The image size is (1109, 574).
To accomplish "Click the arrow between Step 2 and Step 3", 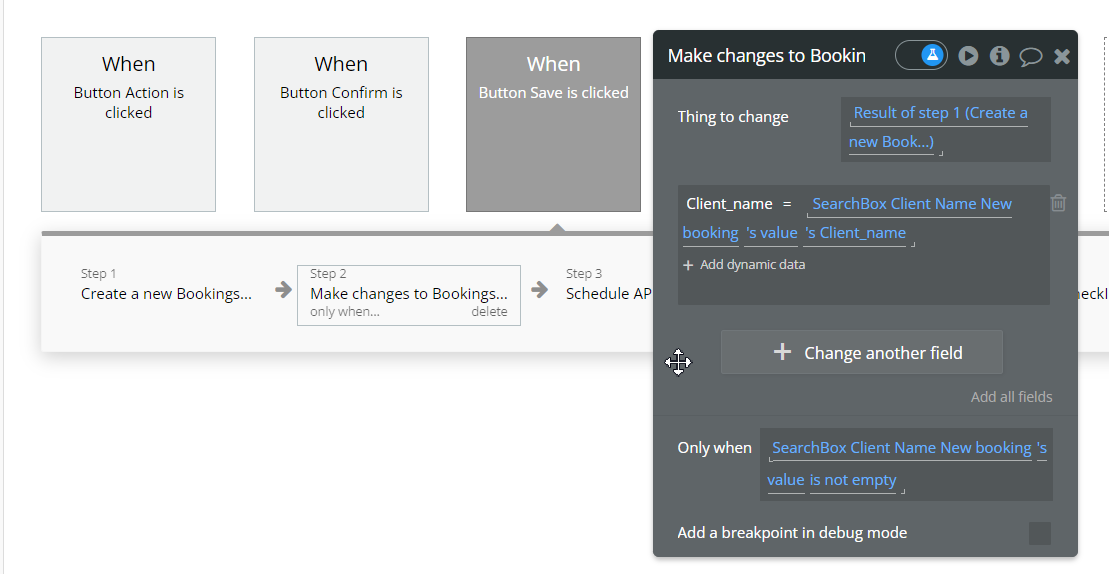I will 540,290.
